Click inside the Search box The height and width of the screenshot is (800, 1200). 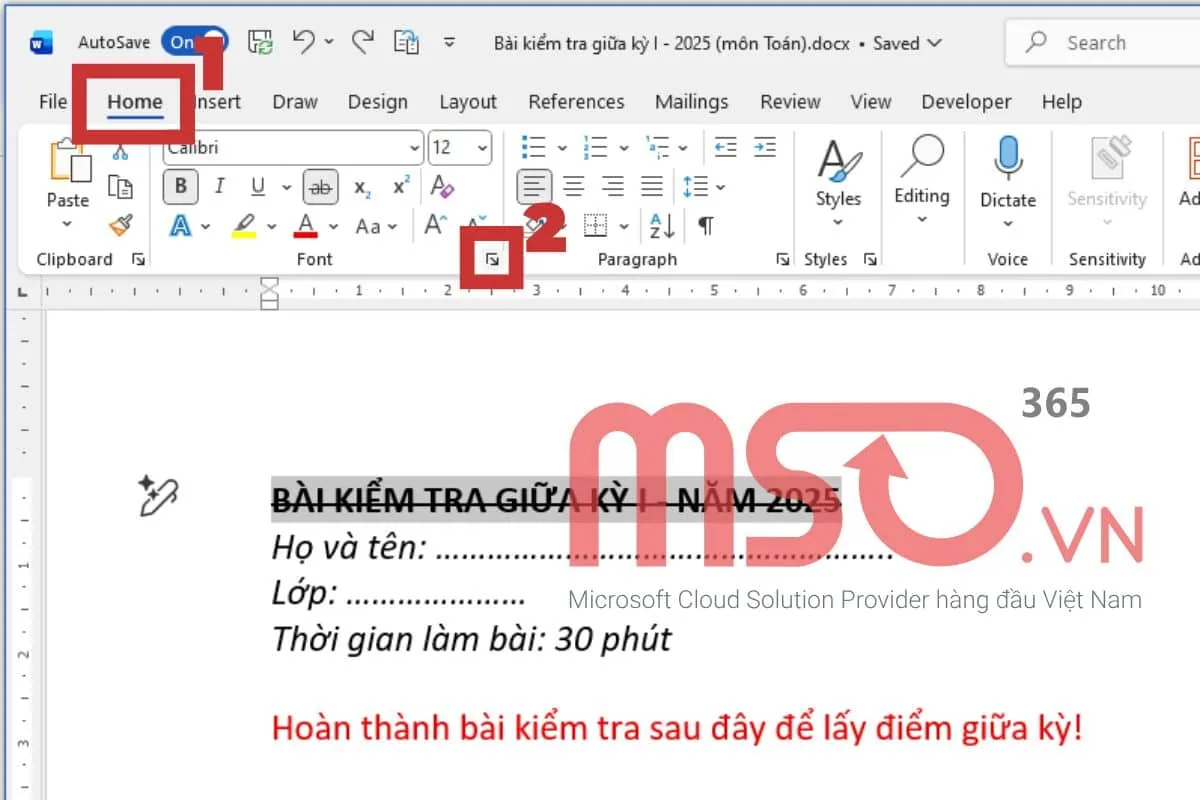click(1100, 42)
